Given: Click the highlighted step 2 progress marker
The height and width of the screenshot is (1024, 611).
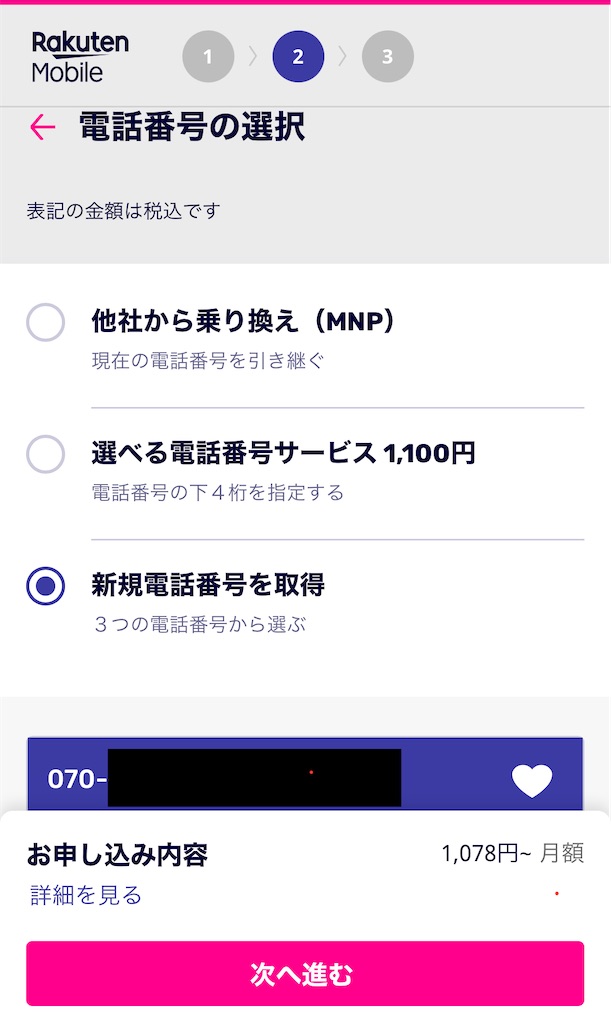Looking at the screenshot, I should point(298,56).
